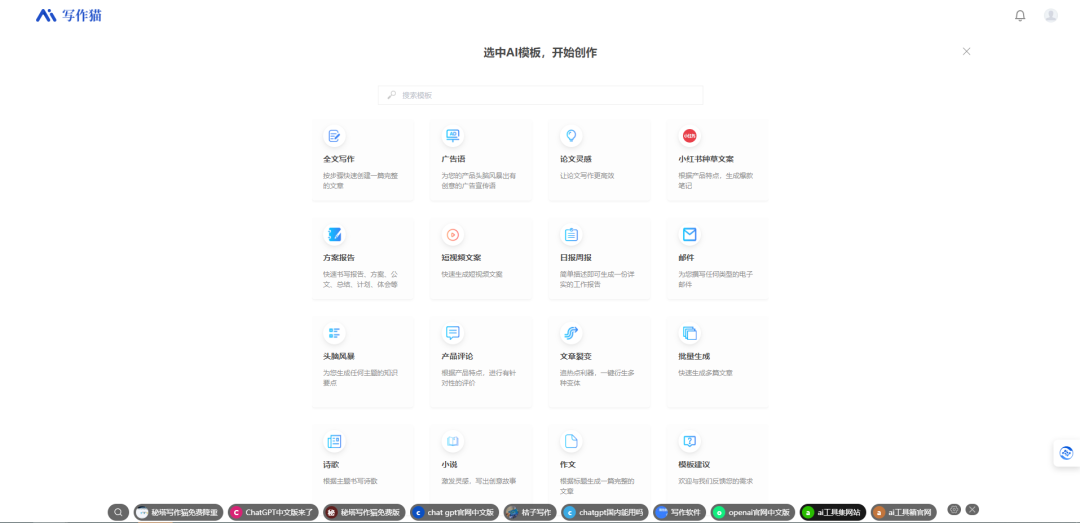Select the 小说 template title
Image resolution: width=1080 pixels, height=523 pixels.
[449, 464]
